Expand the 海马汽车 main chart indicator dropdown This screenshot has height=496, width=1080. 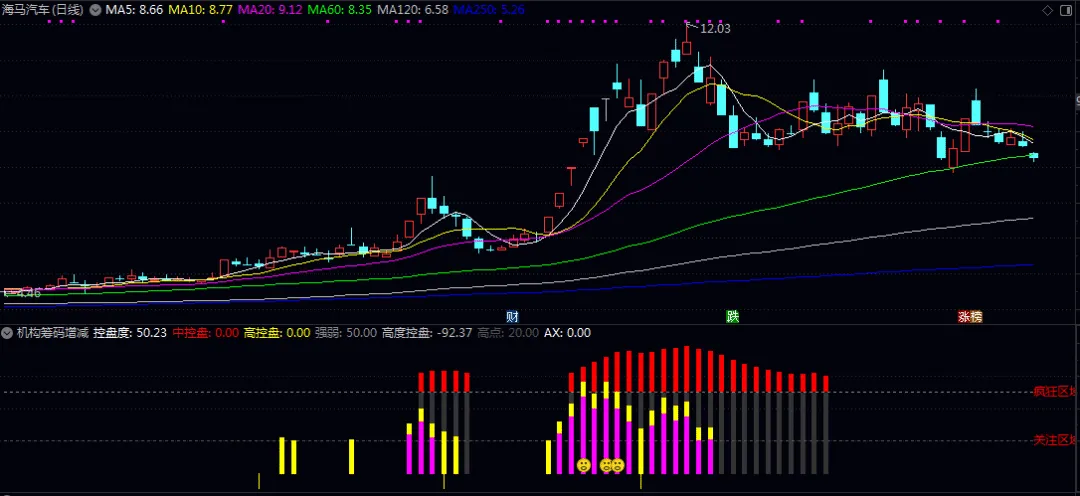point(94,10)
